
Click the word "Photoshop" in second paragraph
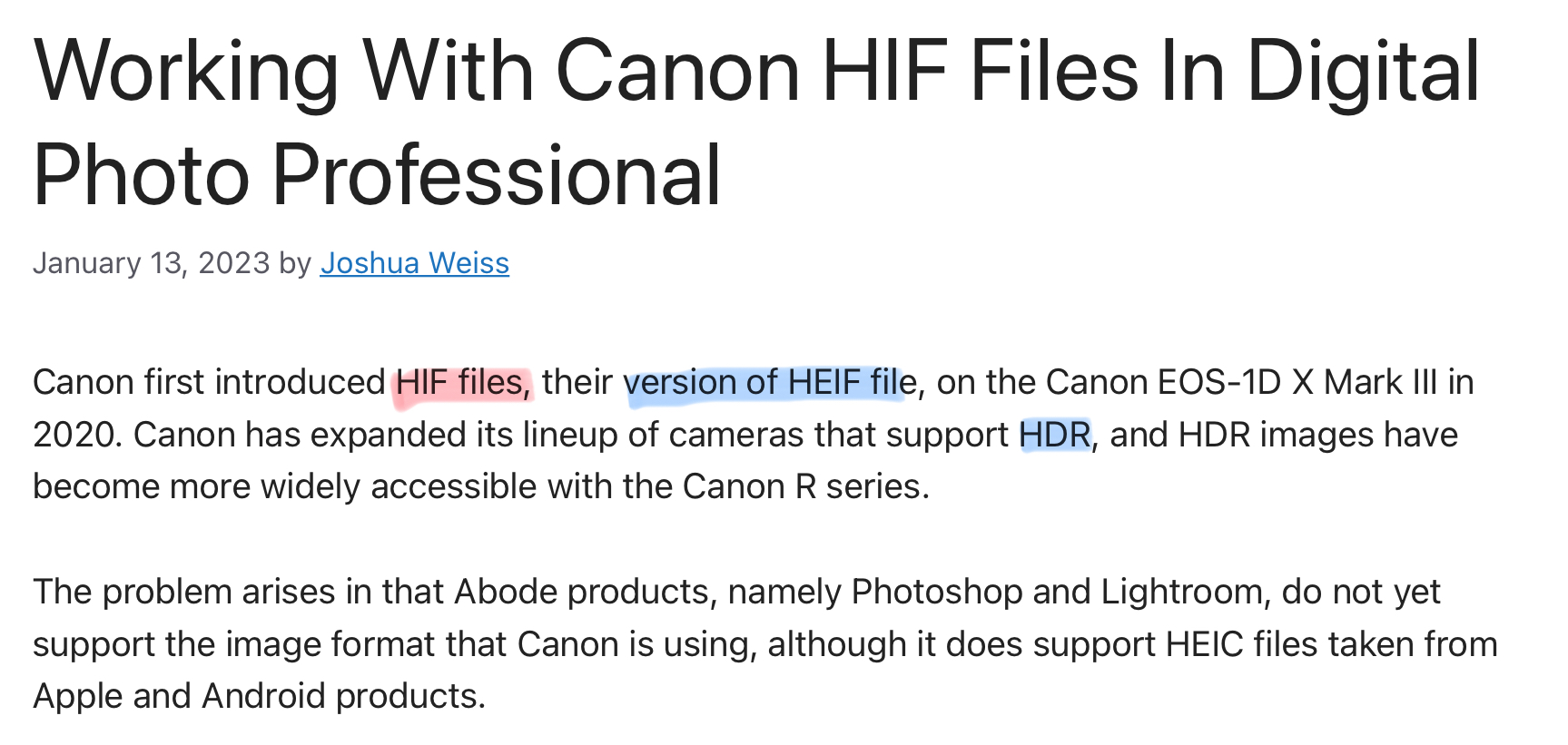[x=937, y=593]
